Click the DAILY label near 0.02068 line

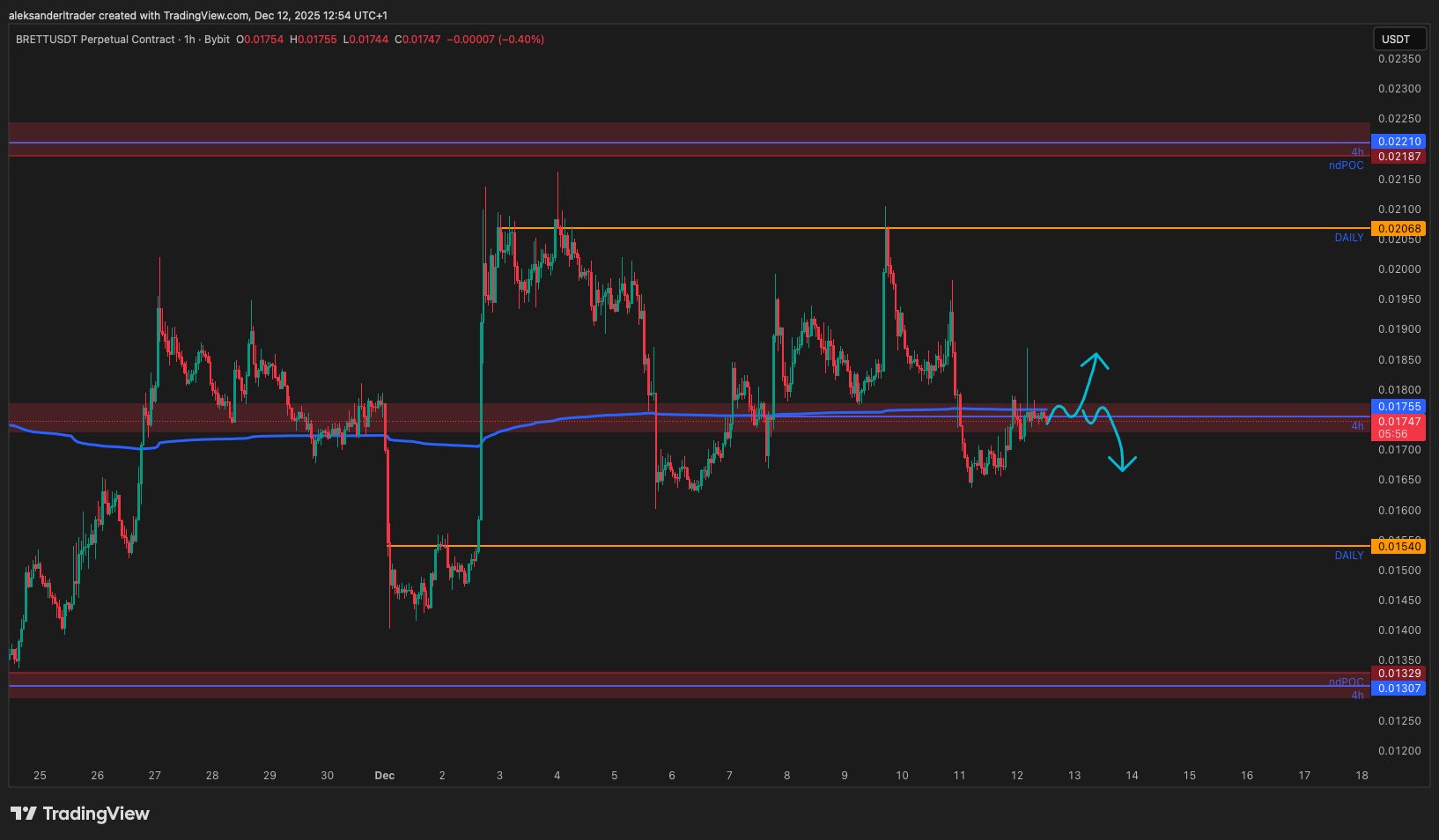point(1348,238)
